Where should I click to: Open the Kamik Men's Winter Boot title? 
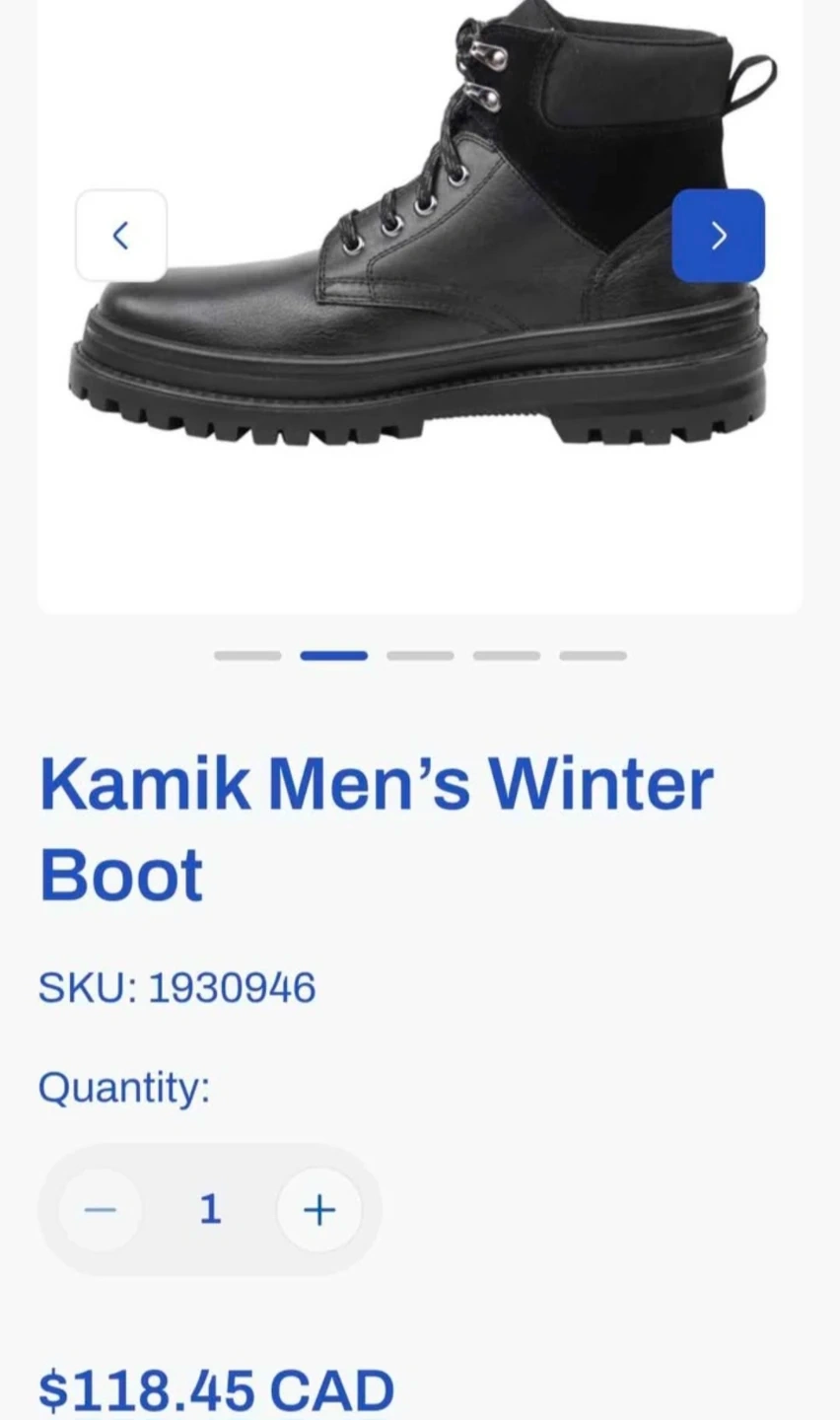(x=376, y=829)
